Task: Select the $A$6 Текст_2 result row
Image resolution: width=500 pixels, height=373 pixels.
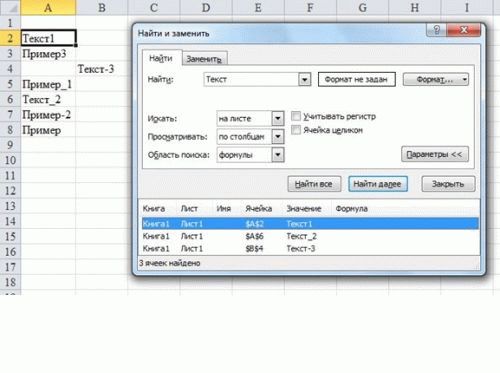Action: pyautogui.click(x=310, y=236)
